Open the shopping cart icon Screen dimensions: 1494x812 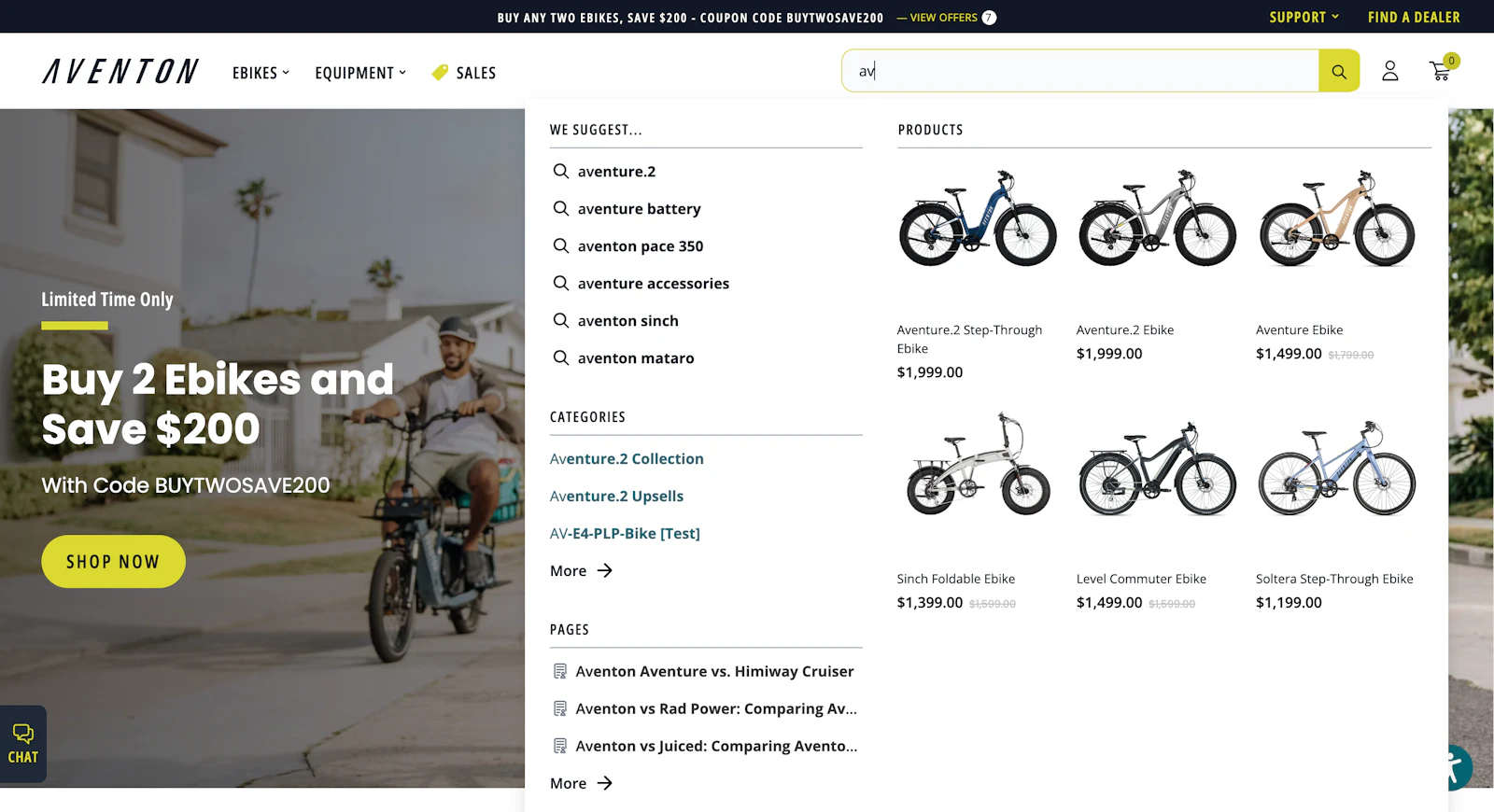[1440, 71]
